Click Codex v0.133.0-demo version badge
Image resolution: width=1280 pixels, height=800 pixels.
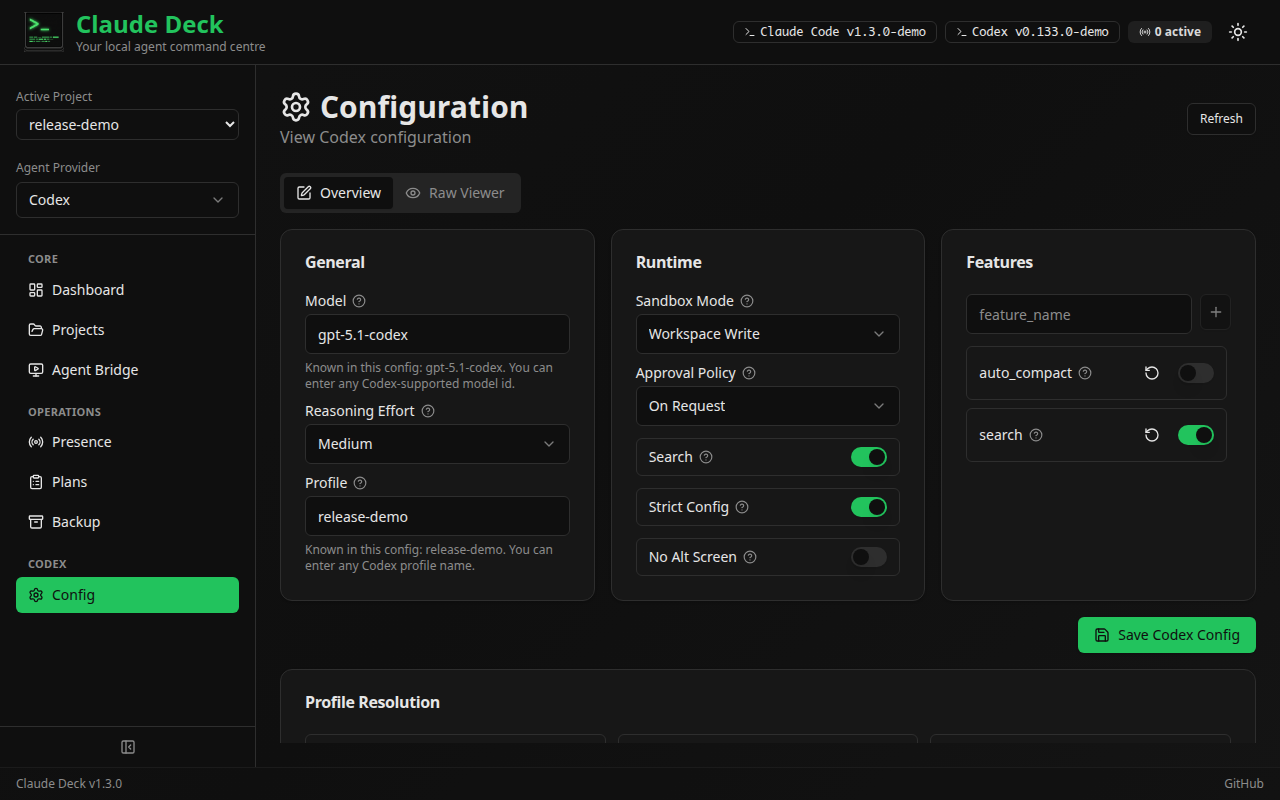(x=1032, y=32)
